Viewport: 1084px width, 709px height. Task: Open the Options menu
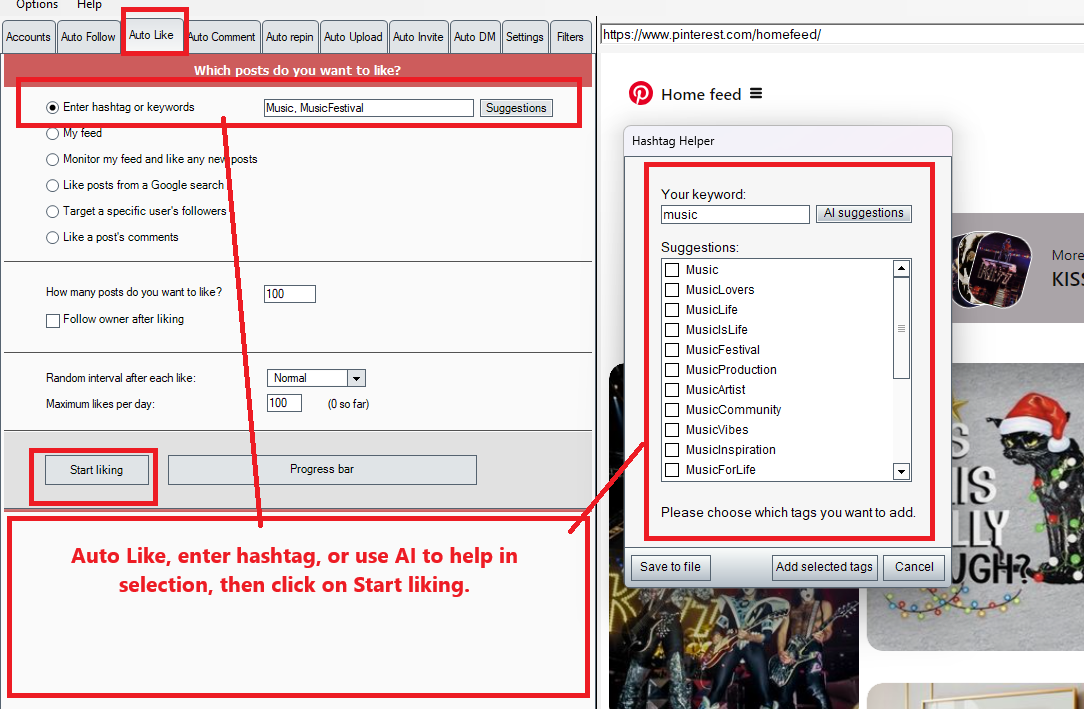click(x=36, y=5)
